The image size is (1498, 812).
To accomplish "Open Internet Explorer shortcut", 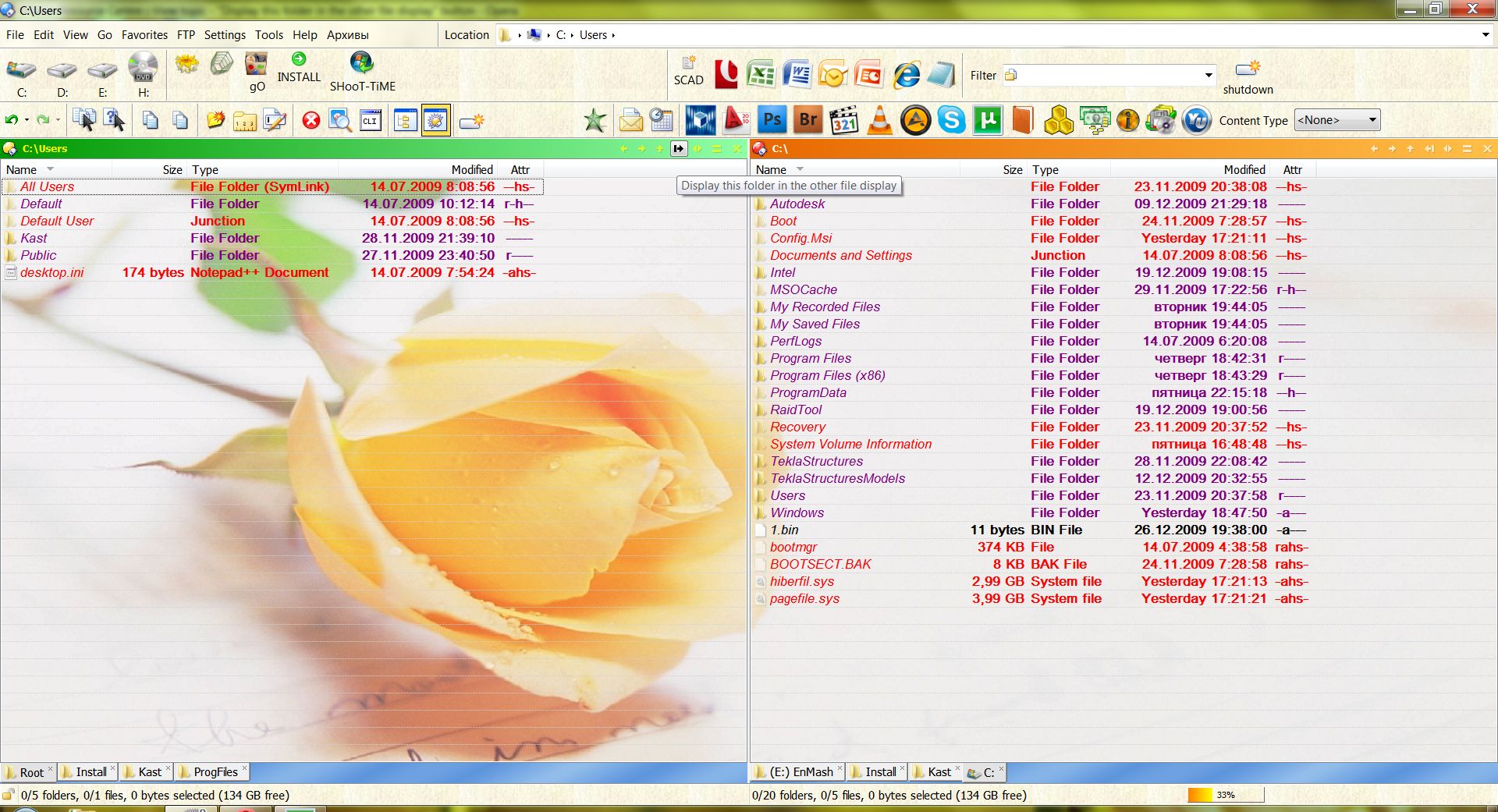I will pyautogui.click(x=906, y=75).
